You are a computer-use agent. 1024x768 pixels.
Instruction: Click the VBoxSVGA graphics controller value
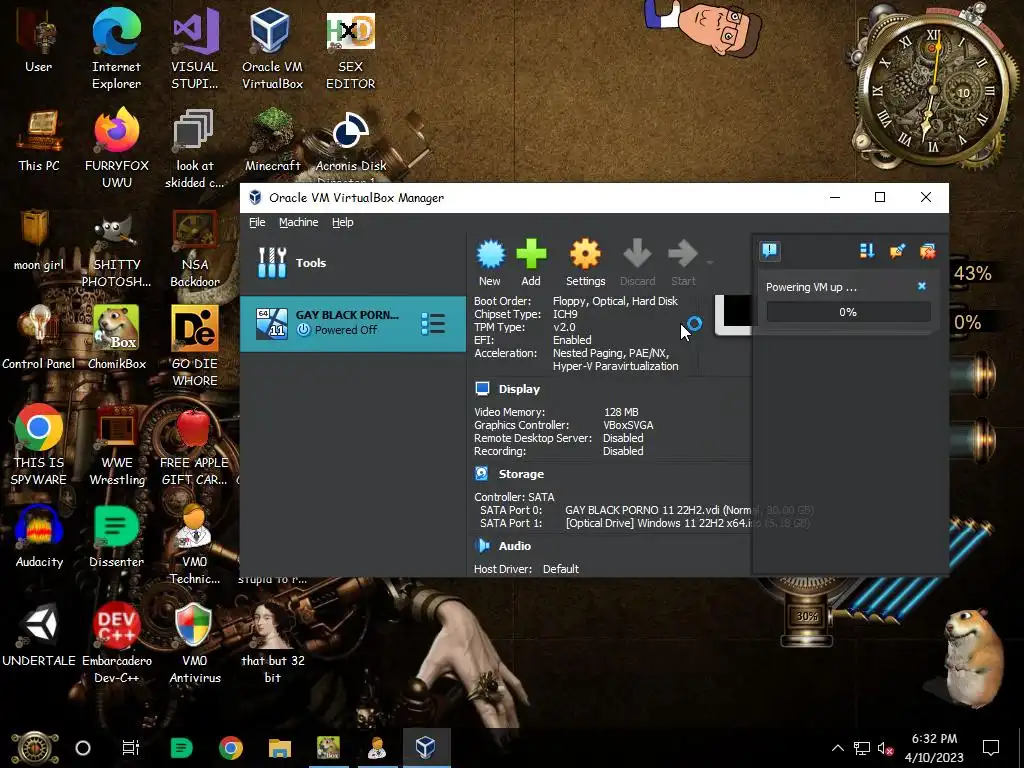pyautogui.click(x=628, y=425)
